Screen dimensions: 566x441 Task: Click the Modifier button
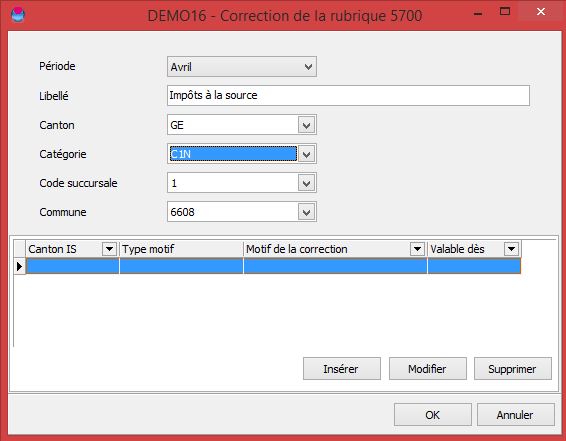pos(427,369)
